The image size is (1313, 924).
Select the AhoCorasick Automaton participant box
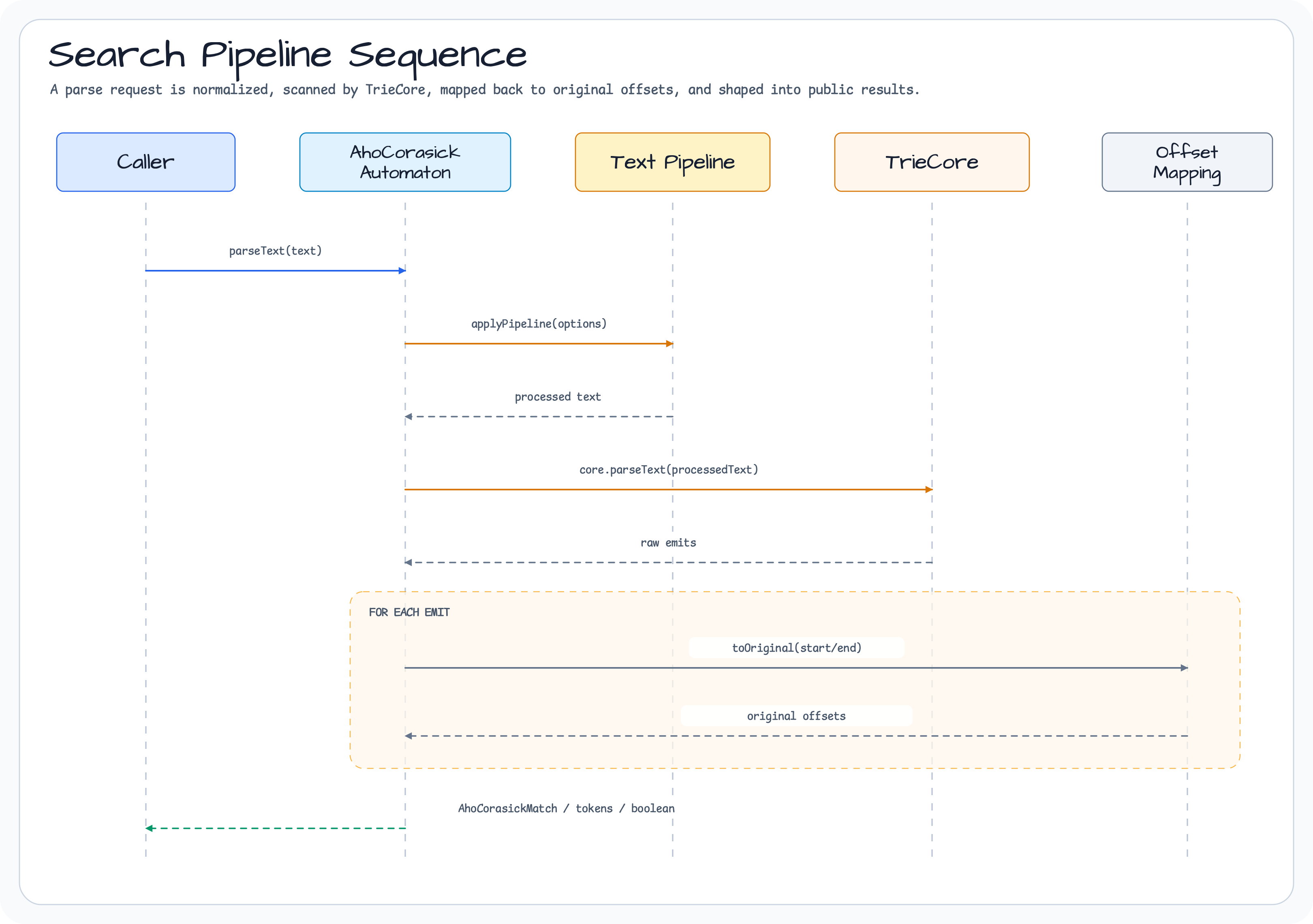coord(405,162)
